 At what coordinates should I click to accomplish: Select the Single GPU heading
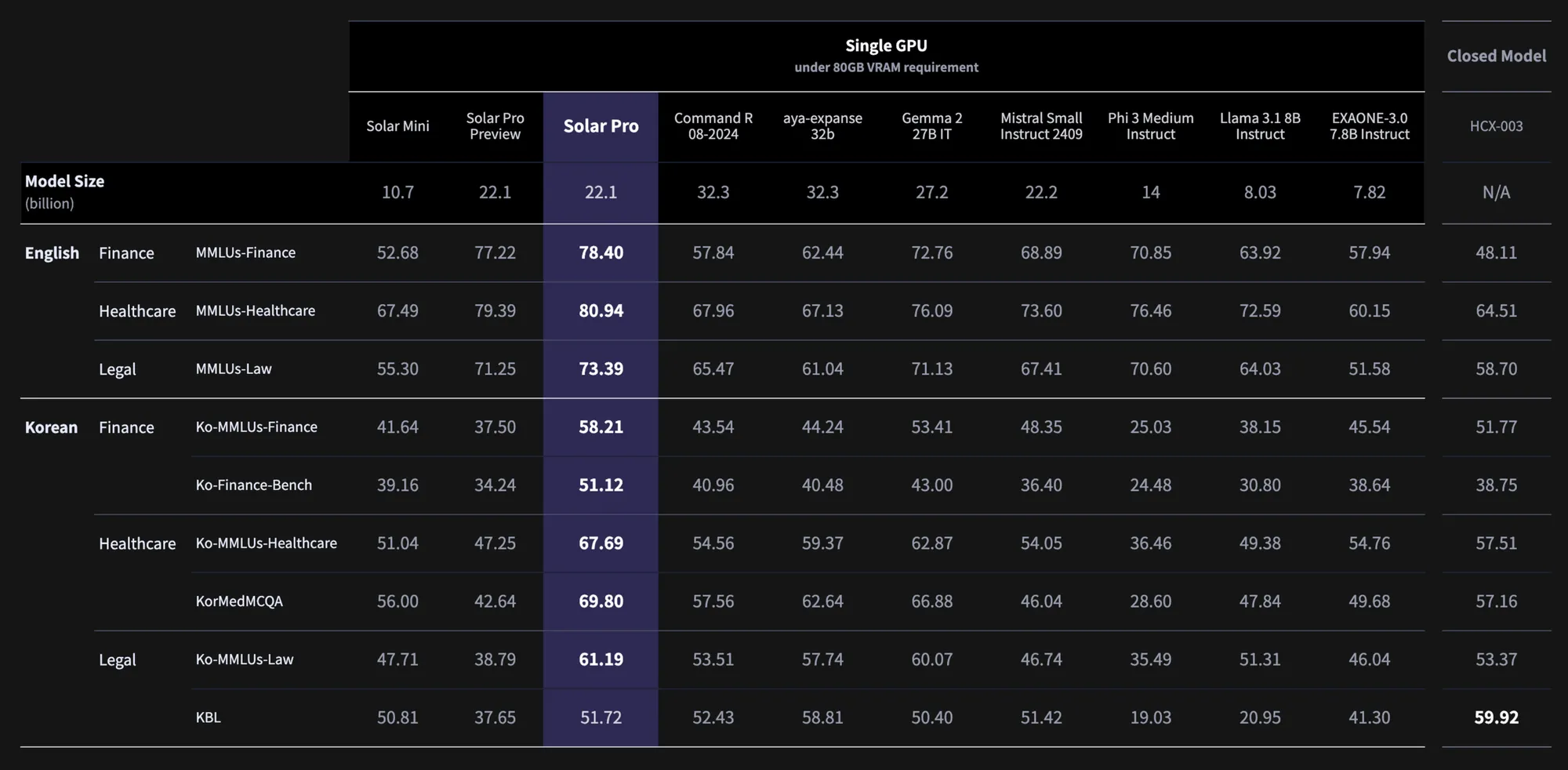[886, 45]
